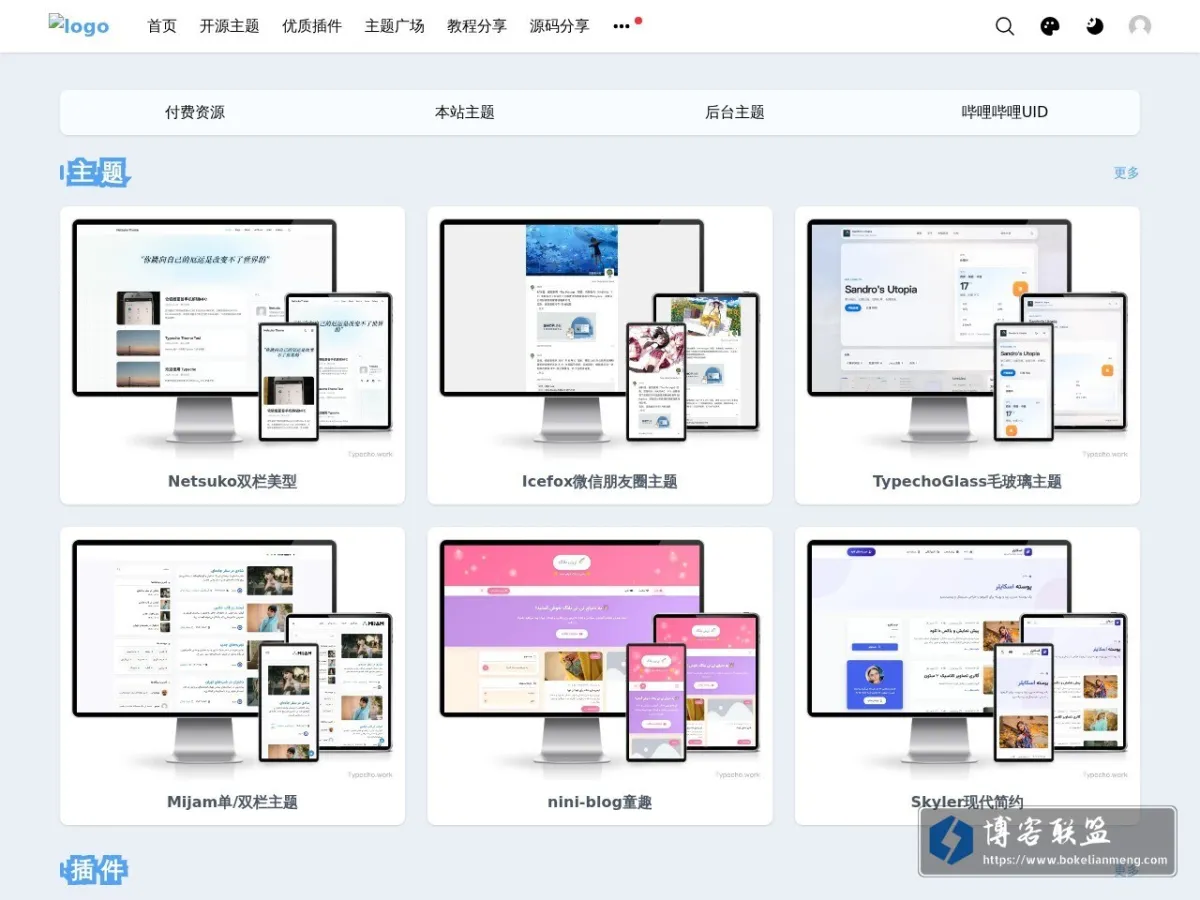Select the 后台主题 tab
1200x900 pixels.
(x=735, y=112)
